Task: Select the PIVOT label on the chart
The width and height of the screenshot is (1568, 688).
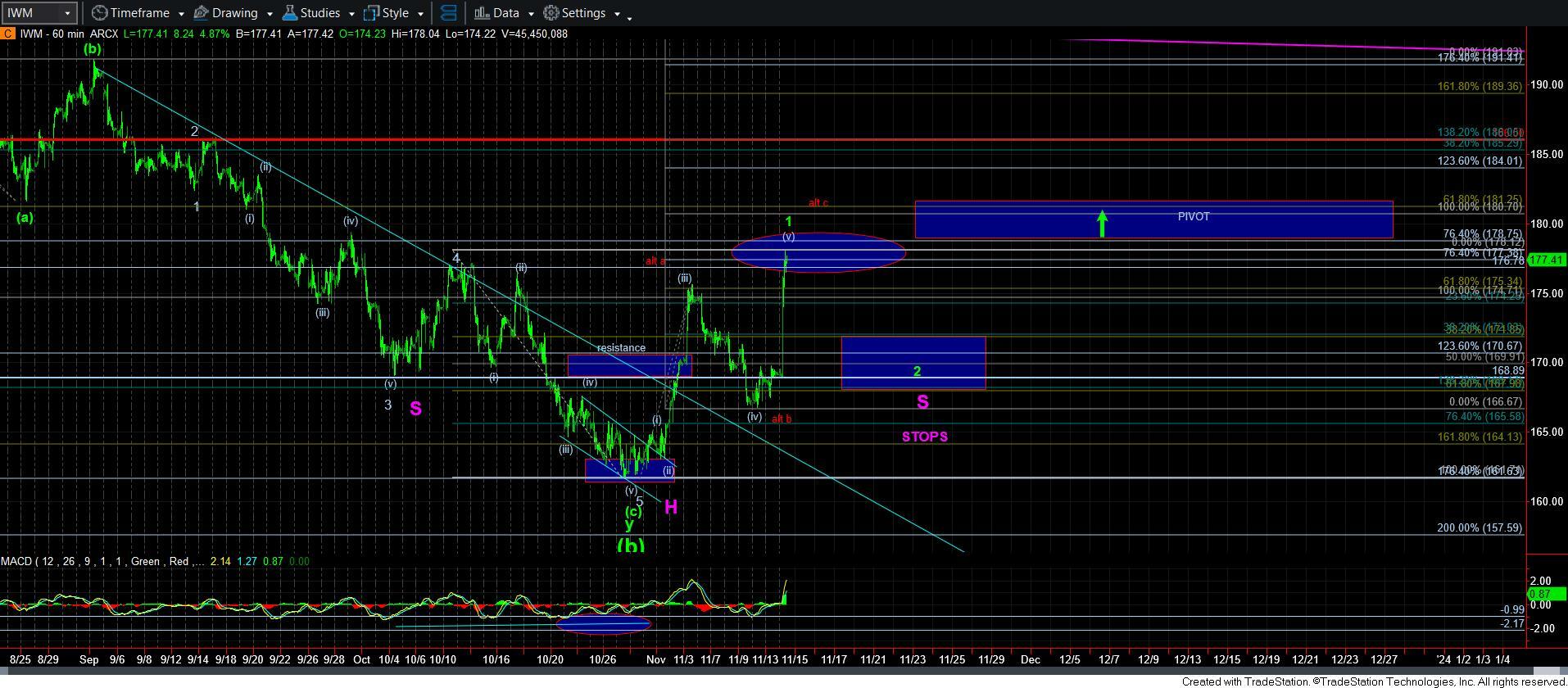Action: pos(1193,216)
